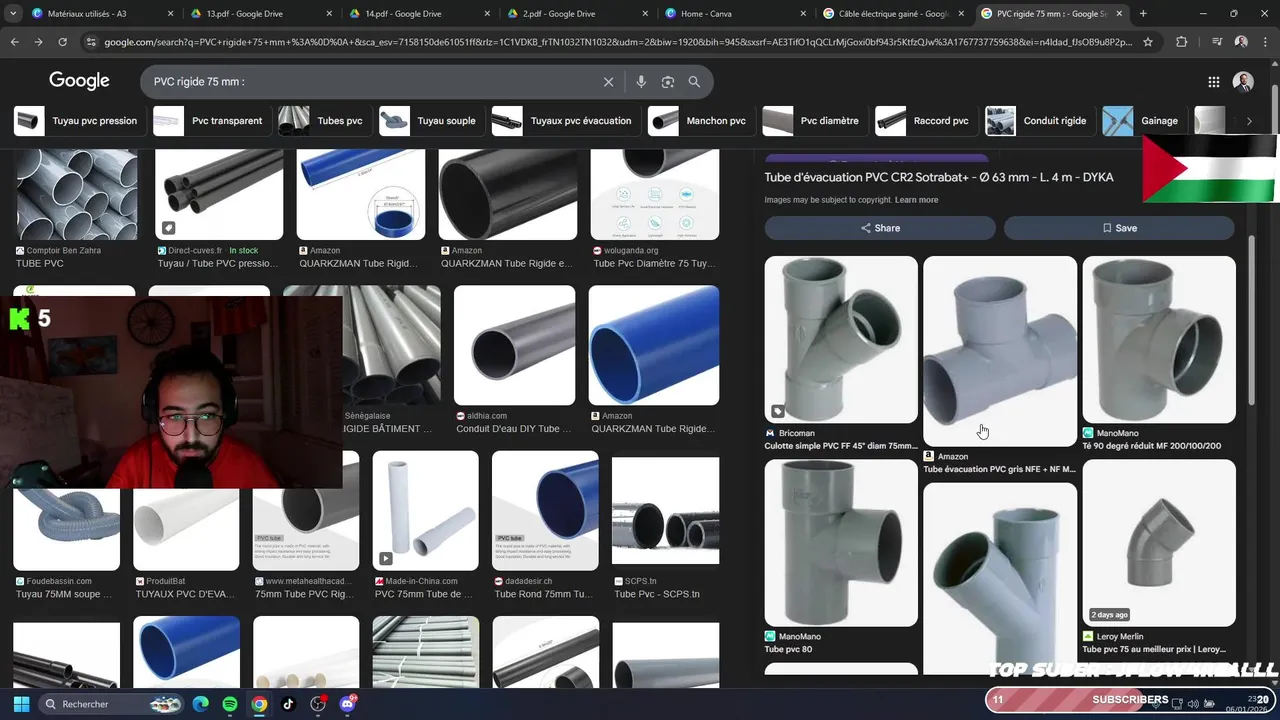Filter by Gainage chip

coord(1142,121)
